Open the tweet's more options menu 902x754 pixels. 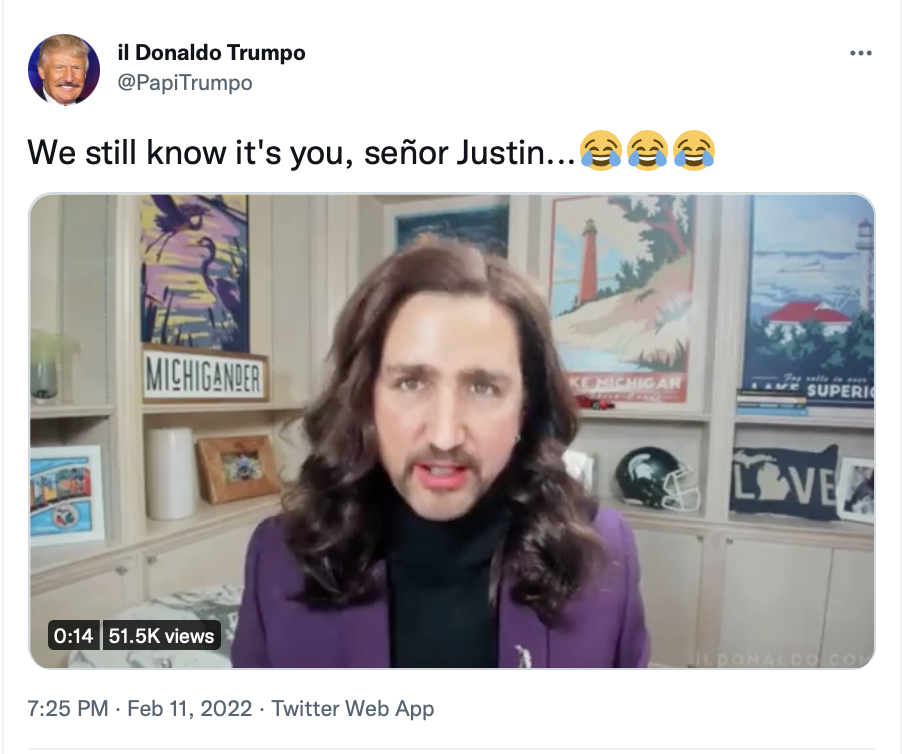tap(861, 53)
